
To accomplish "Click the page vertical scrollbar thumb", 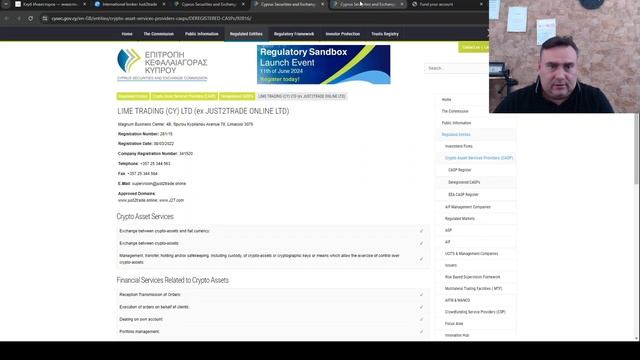I will (x=637, y=149).
